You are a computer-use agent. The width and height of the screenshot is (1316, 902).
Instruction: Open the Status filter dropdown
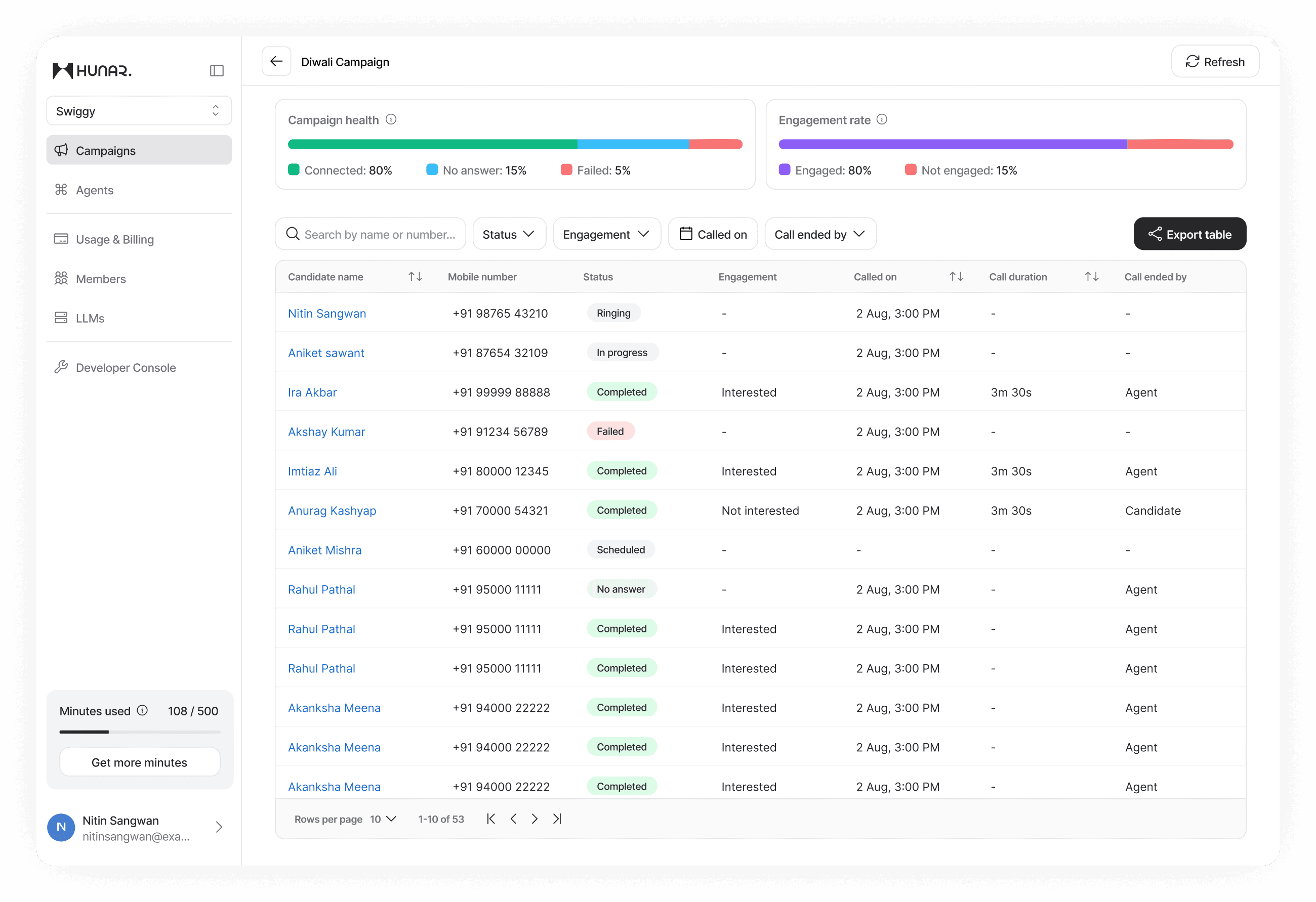coord(509,234)
